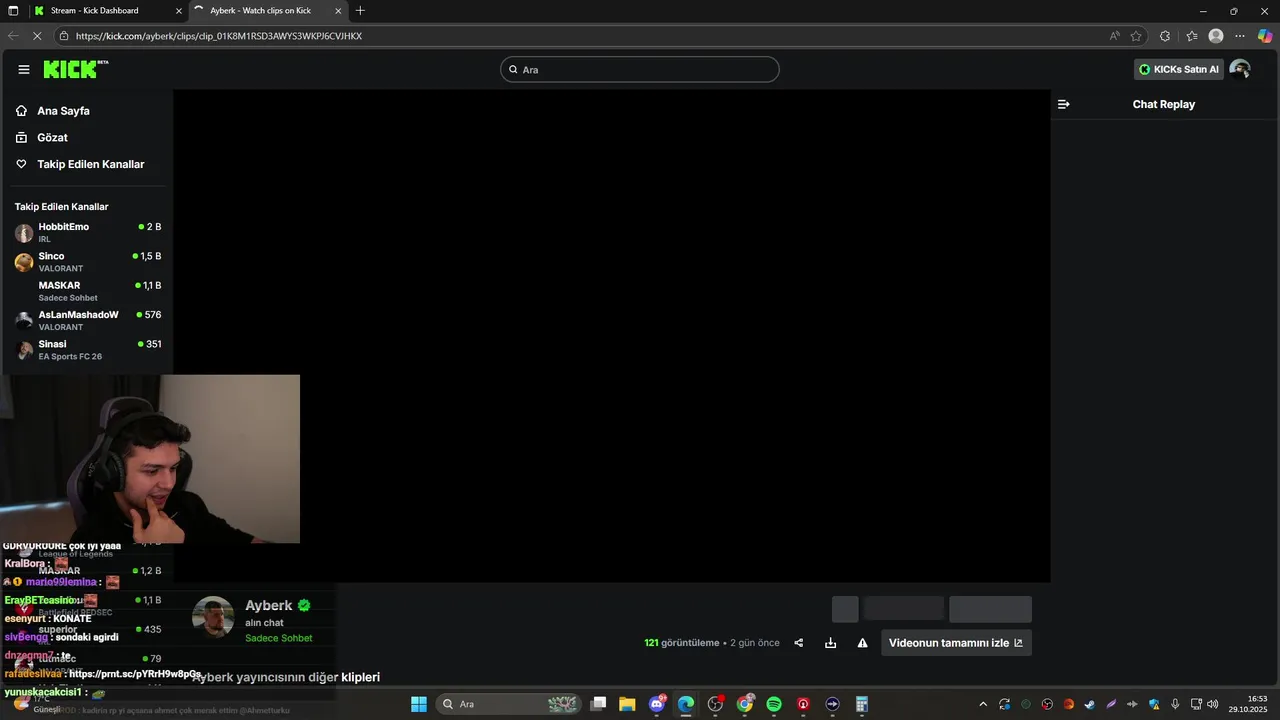Click the Kick search field
The image size is (1280, 720).
click(x=640, y=69)
